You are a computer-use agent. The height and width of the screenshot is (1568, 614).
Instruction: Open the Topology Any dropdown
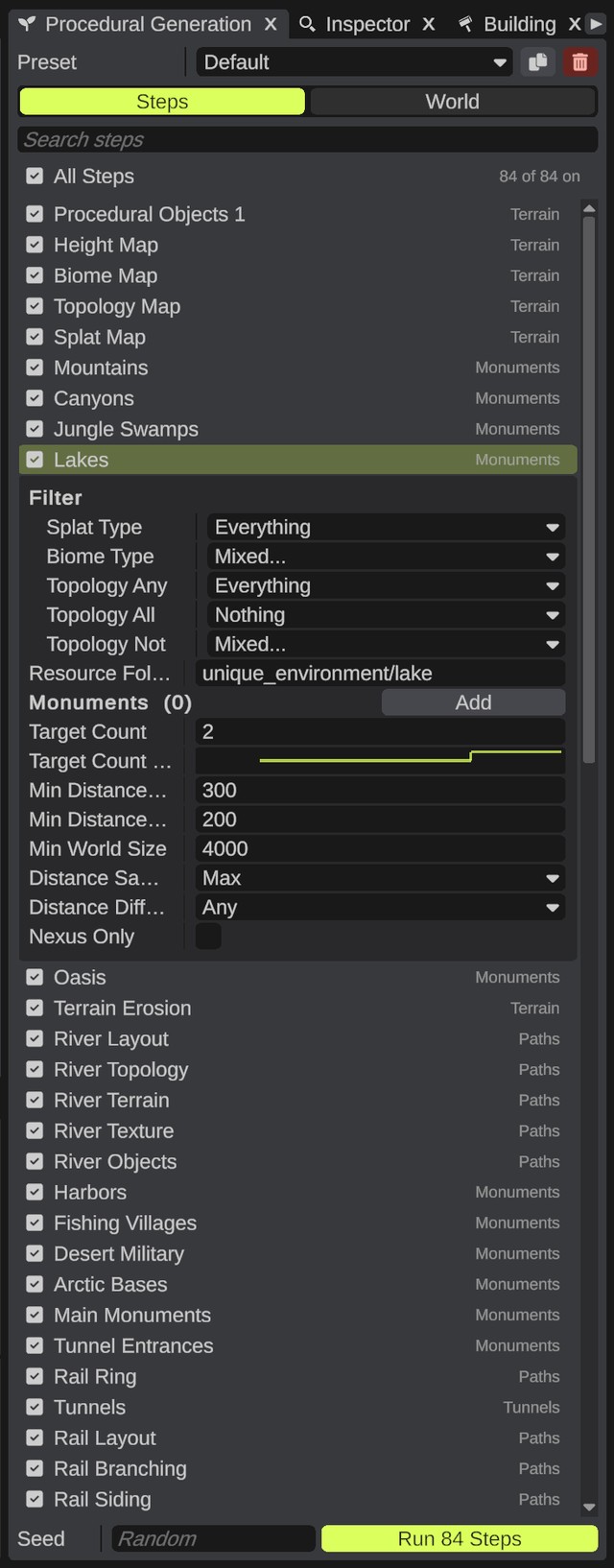[385, 585]
